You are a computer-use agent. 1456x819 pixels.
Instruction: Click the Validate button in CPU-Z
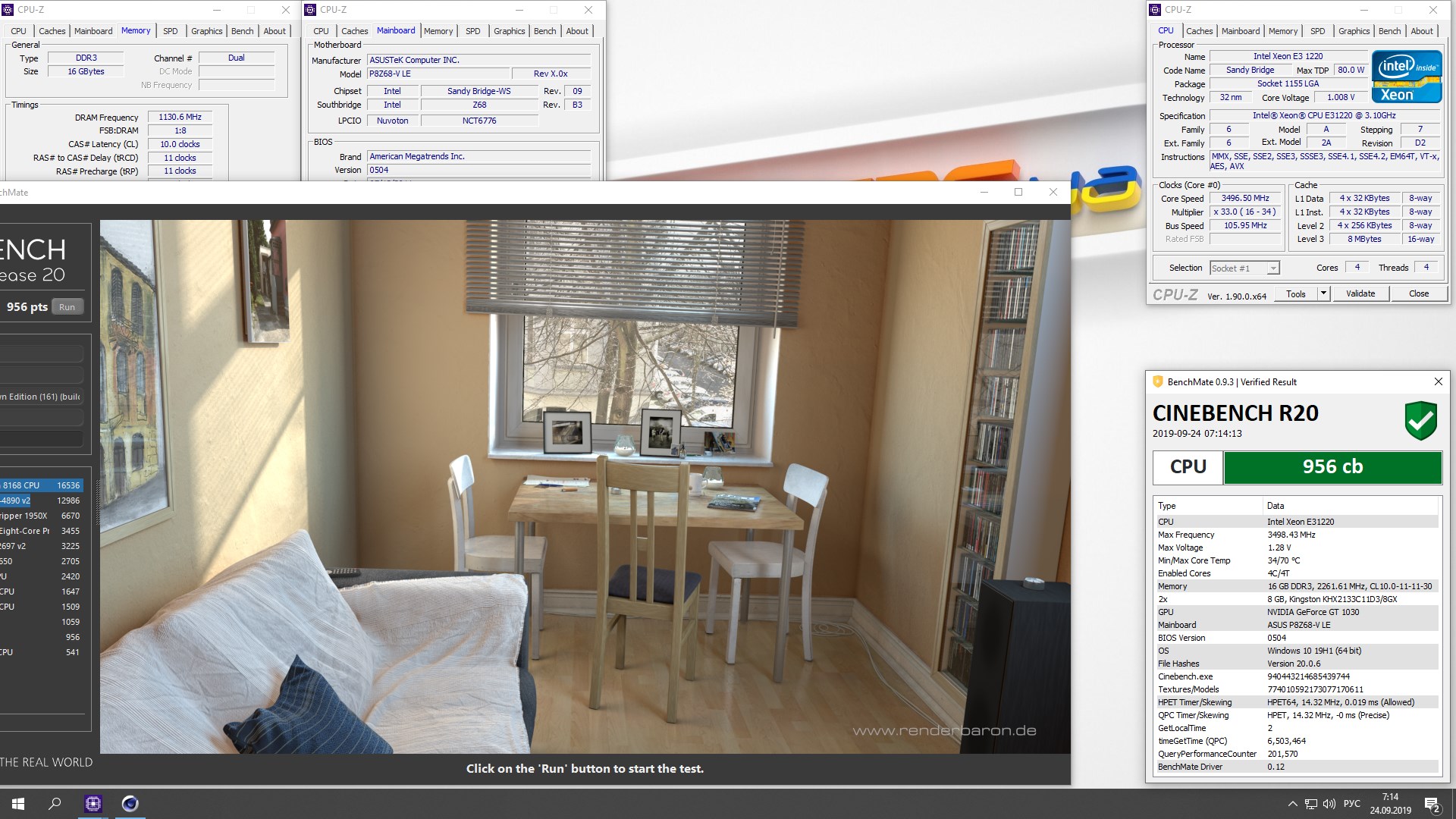point(1360,293)
